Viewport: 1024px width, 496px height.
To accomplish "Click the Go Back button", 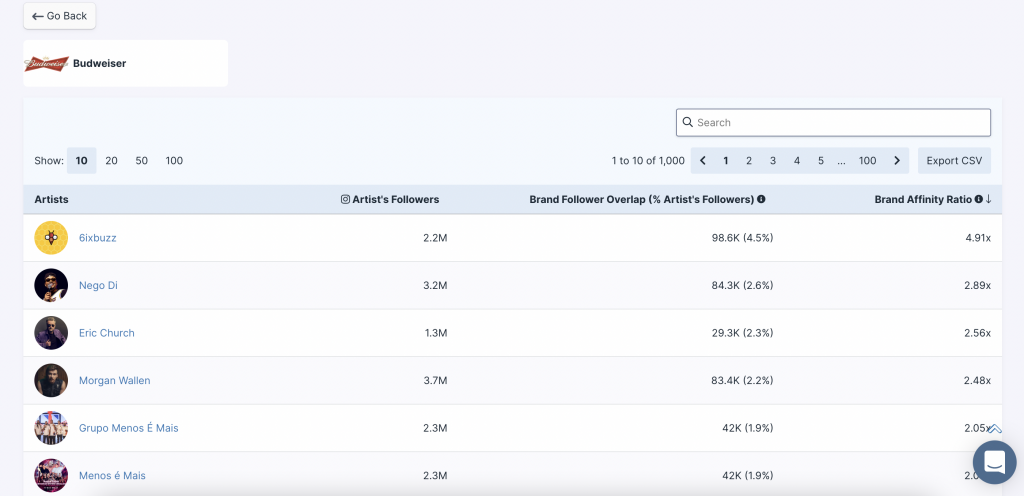I will coord(59,16).
